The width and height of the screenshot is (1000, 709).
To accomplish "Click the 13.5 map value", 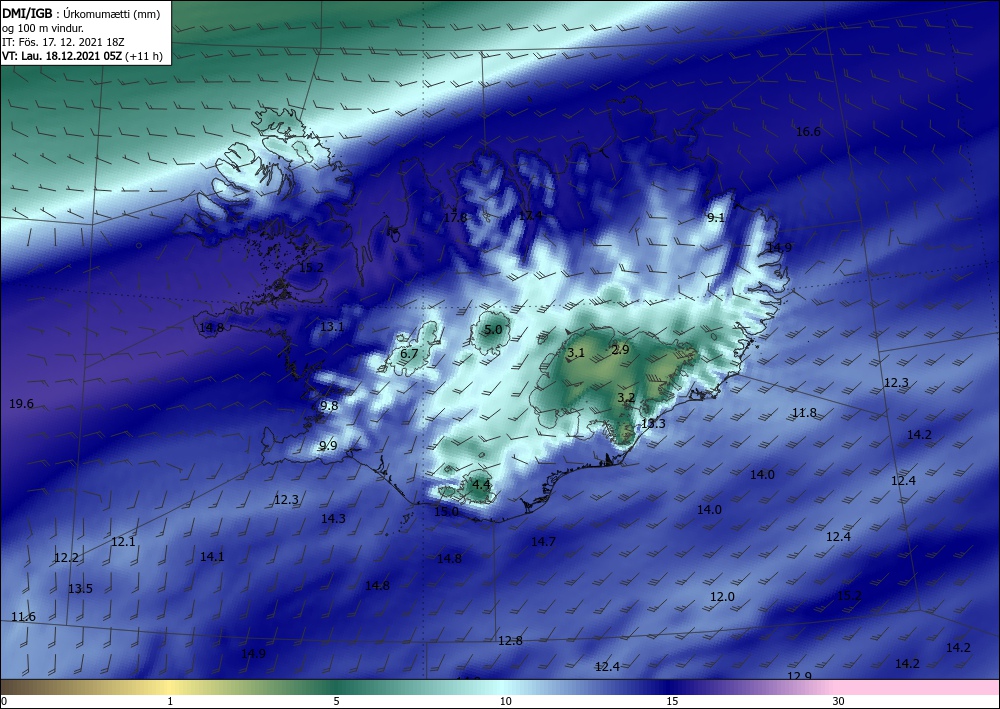I will click(x=80, y=588).
